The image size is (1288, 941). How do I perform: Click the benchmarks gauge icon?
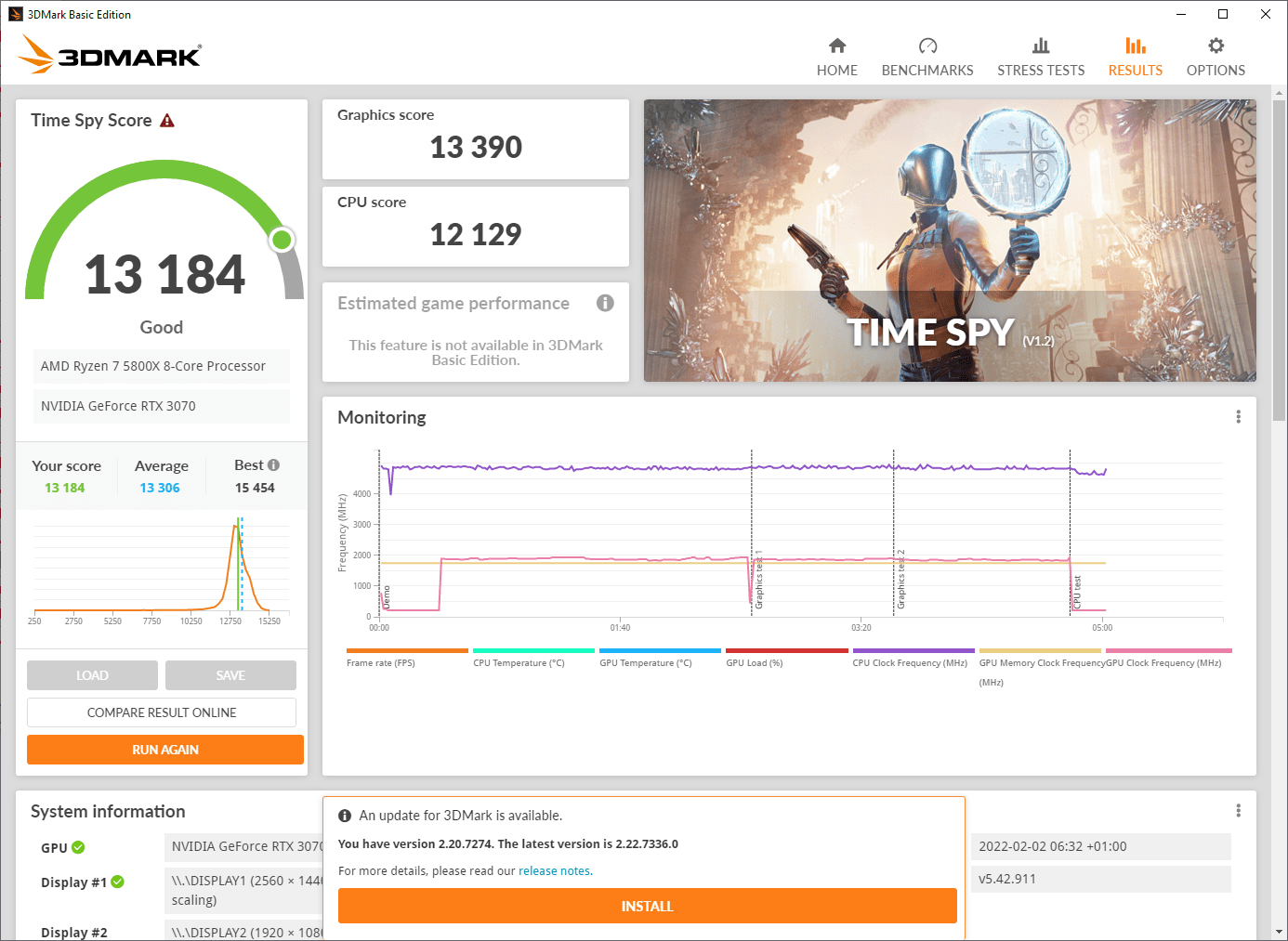927,46
